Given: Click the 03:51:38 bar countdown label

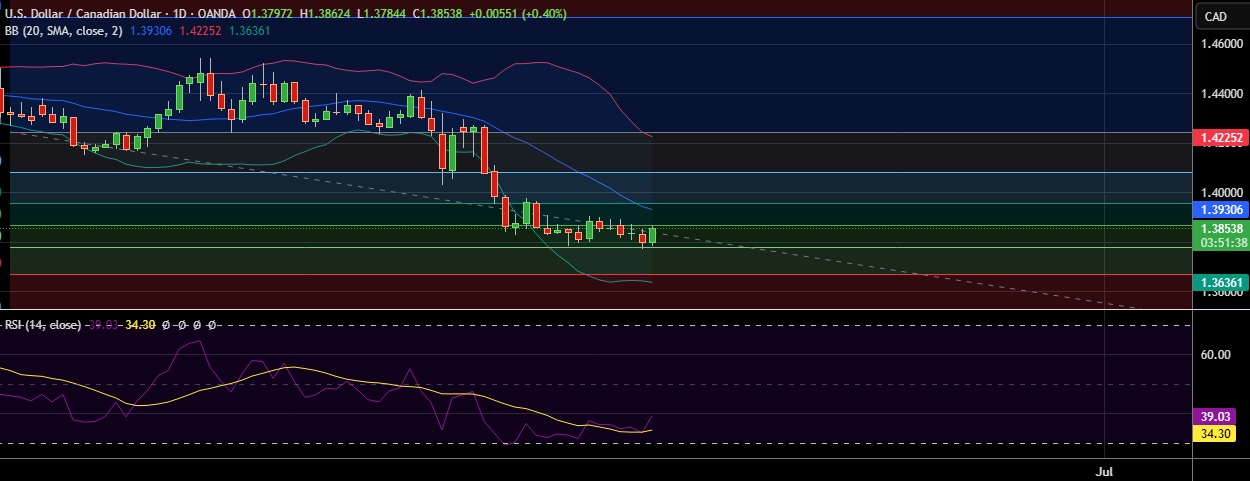Looking at the screenshot, I should coord(1221,243).
